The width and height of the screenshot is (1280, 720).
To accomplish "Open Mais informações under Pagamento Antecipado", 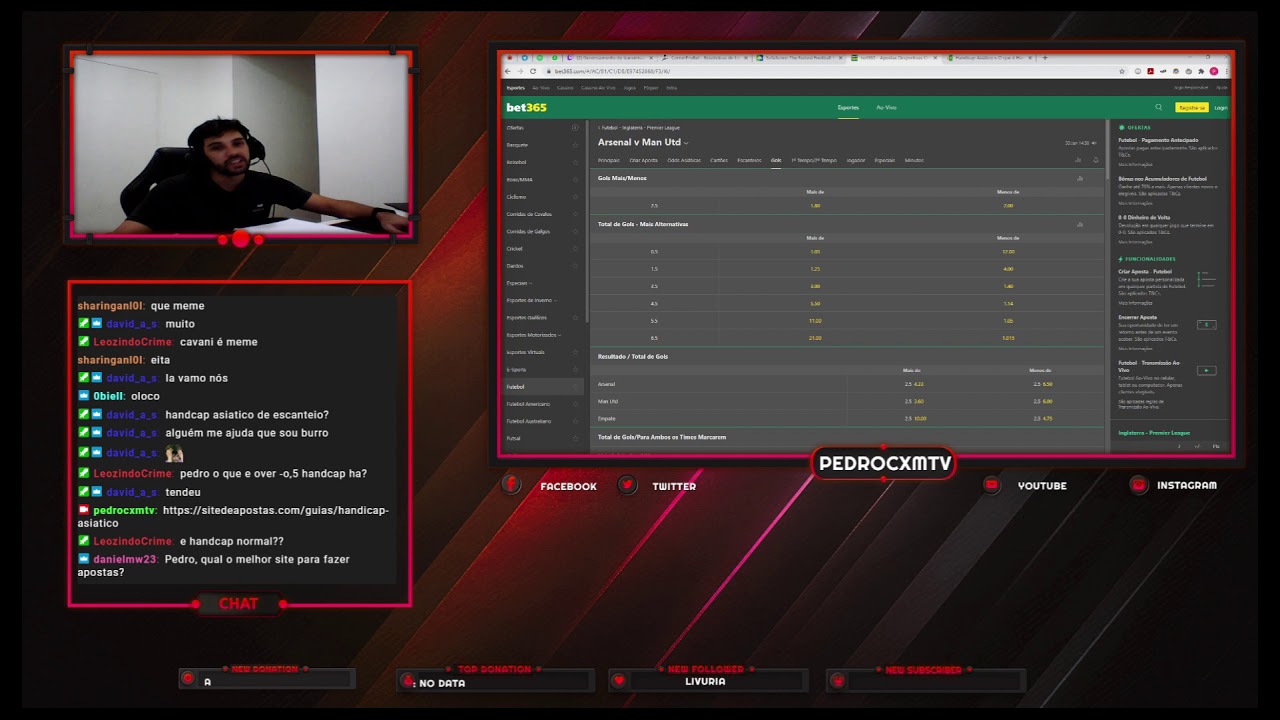I will coord(1136,165).
